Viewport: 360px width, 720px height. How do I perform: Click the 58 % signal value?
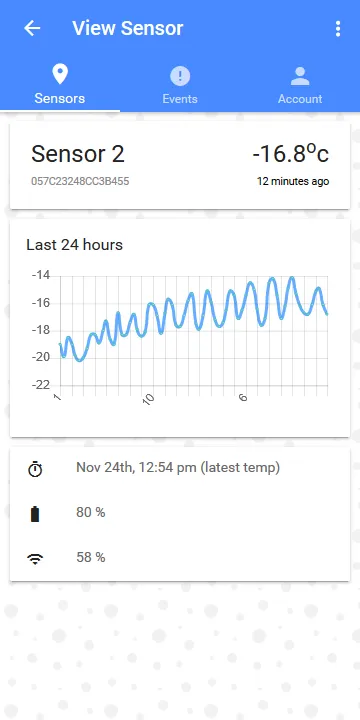click(90, 557)
